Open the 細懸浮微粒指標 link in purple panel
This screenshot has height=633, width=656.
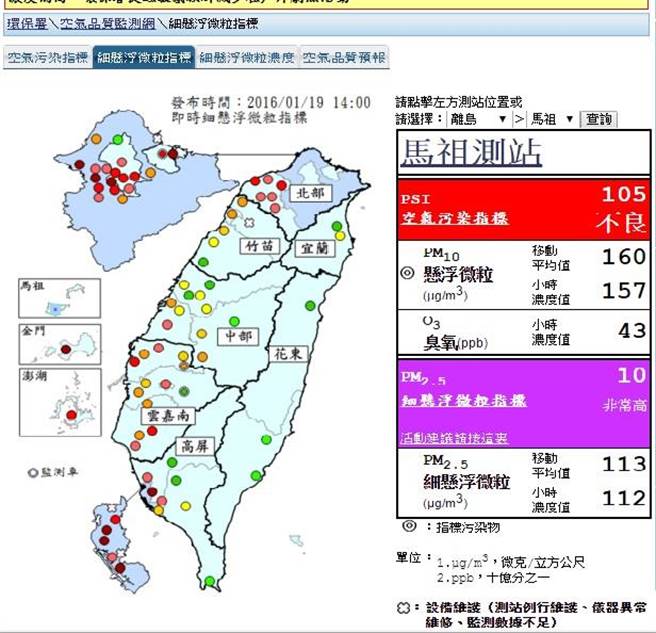click(464, 401)
